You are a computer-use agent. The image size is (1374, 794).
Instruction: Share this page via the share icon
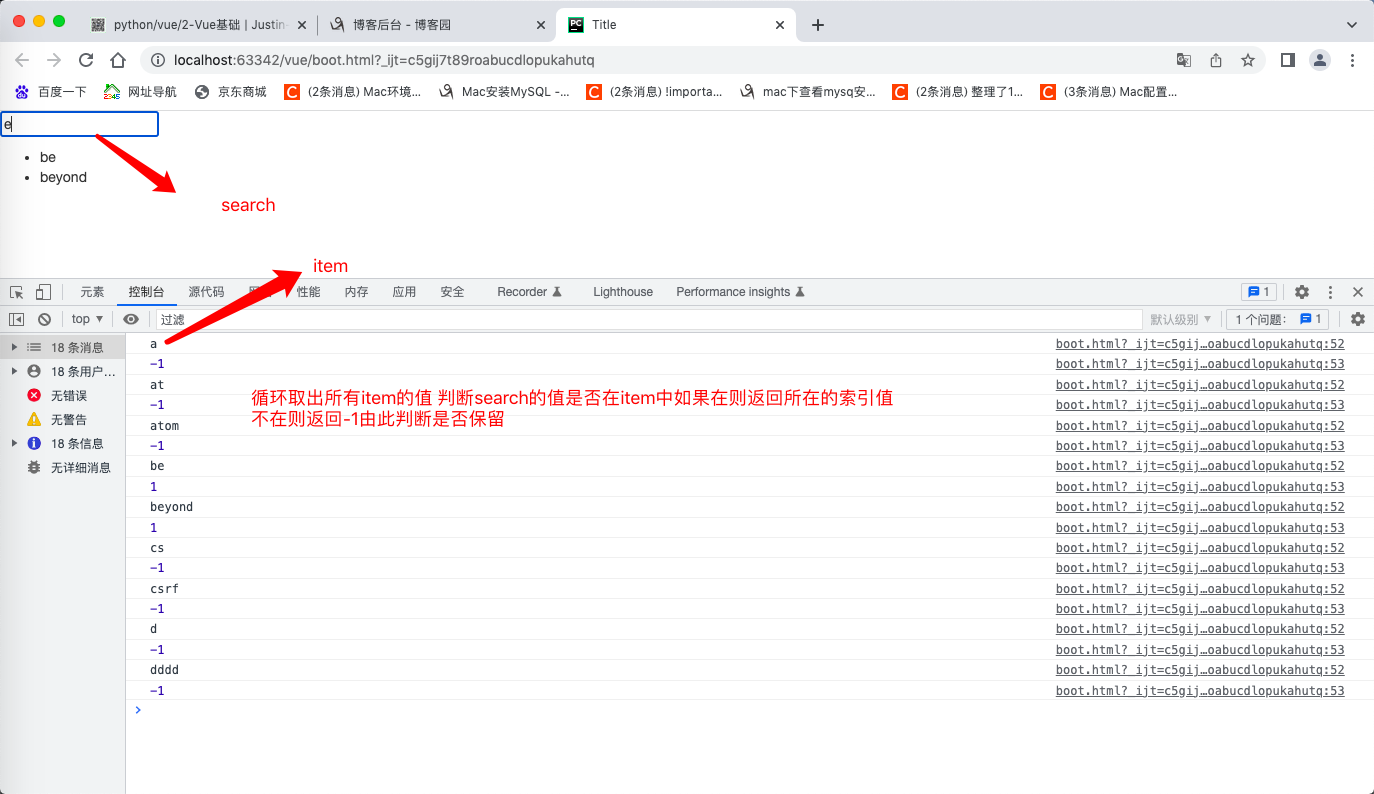[x=1216, y=60]
